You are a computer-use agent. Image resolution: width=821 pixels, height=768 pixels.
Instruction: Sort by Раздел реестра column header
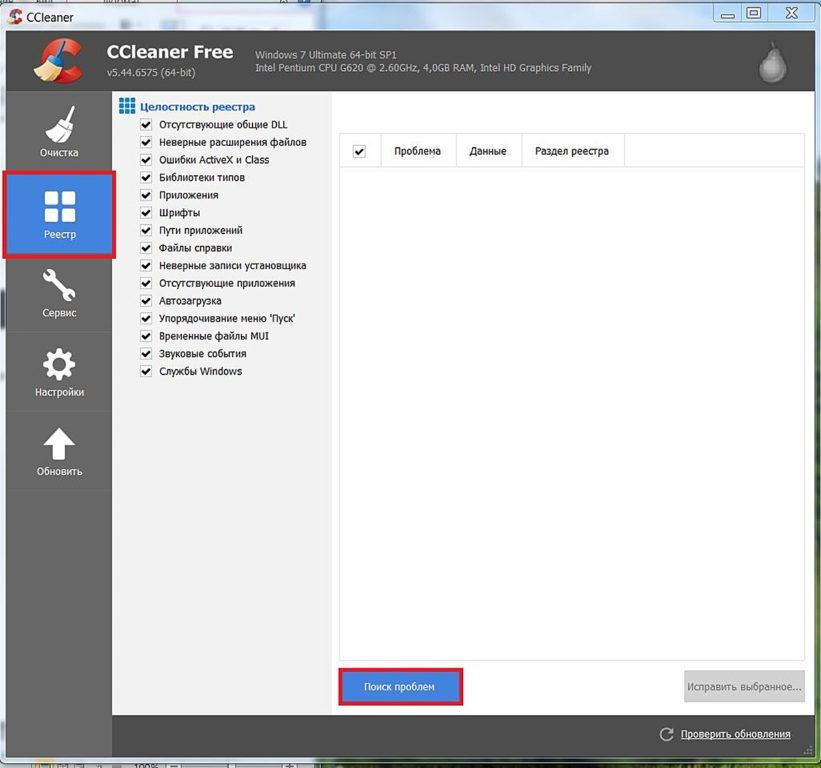tap(572, 151)
